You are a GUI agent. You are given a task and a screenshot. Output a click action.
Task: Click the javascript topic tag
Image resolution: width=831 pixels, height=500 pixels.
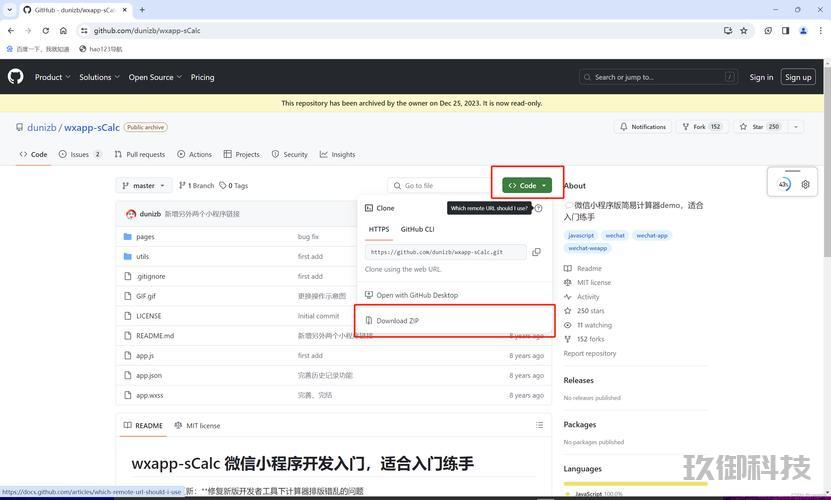[x=581, y=235]
